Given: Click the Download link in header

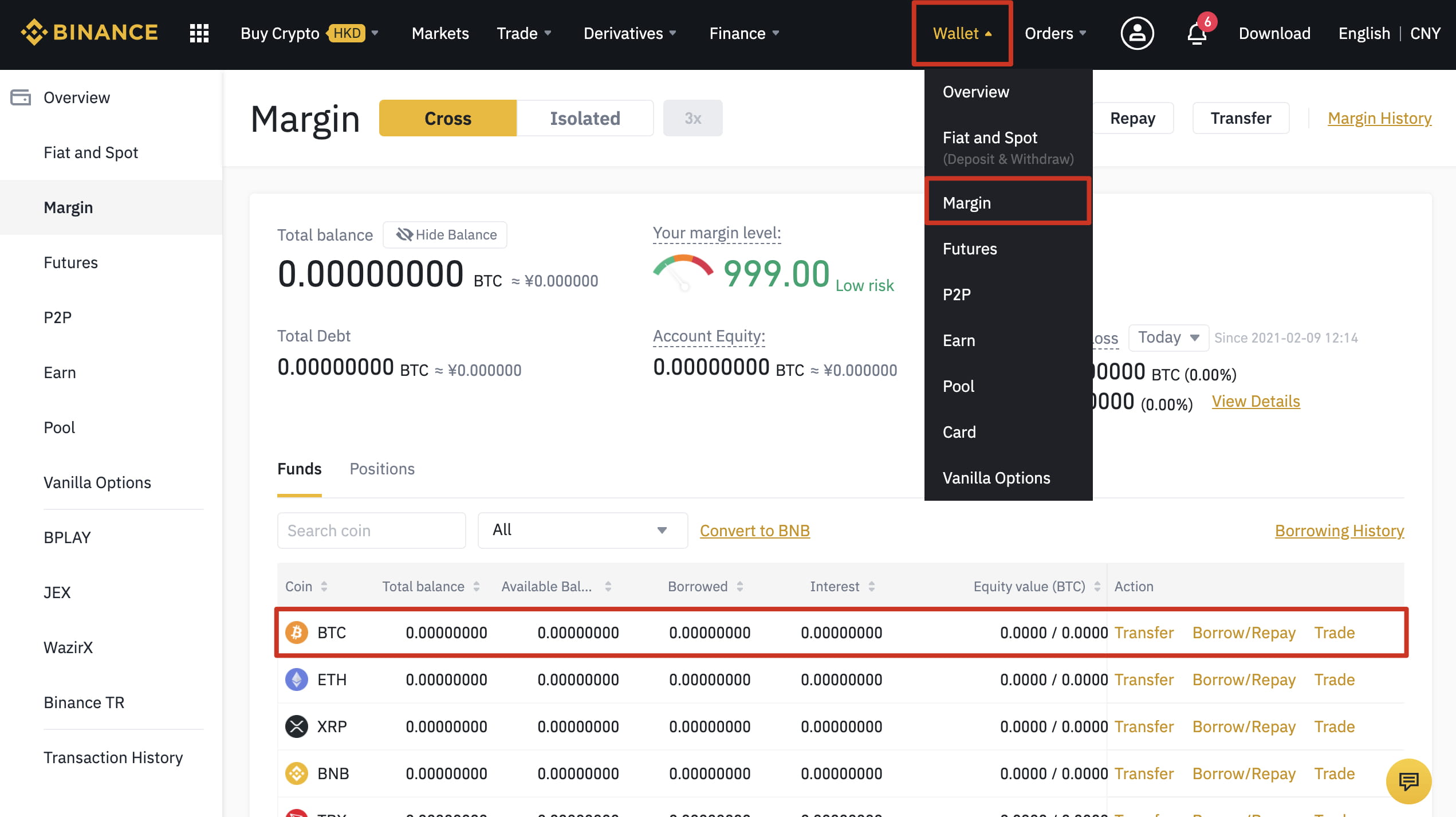Looking at the screenshot, I should 1274,33.
